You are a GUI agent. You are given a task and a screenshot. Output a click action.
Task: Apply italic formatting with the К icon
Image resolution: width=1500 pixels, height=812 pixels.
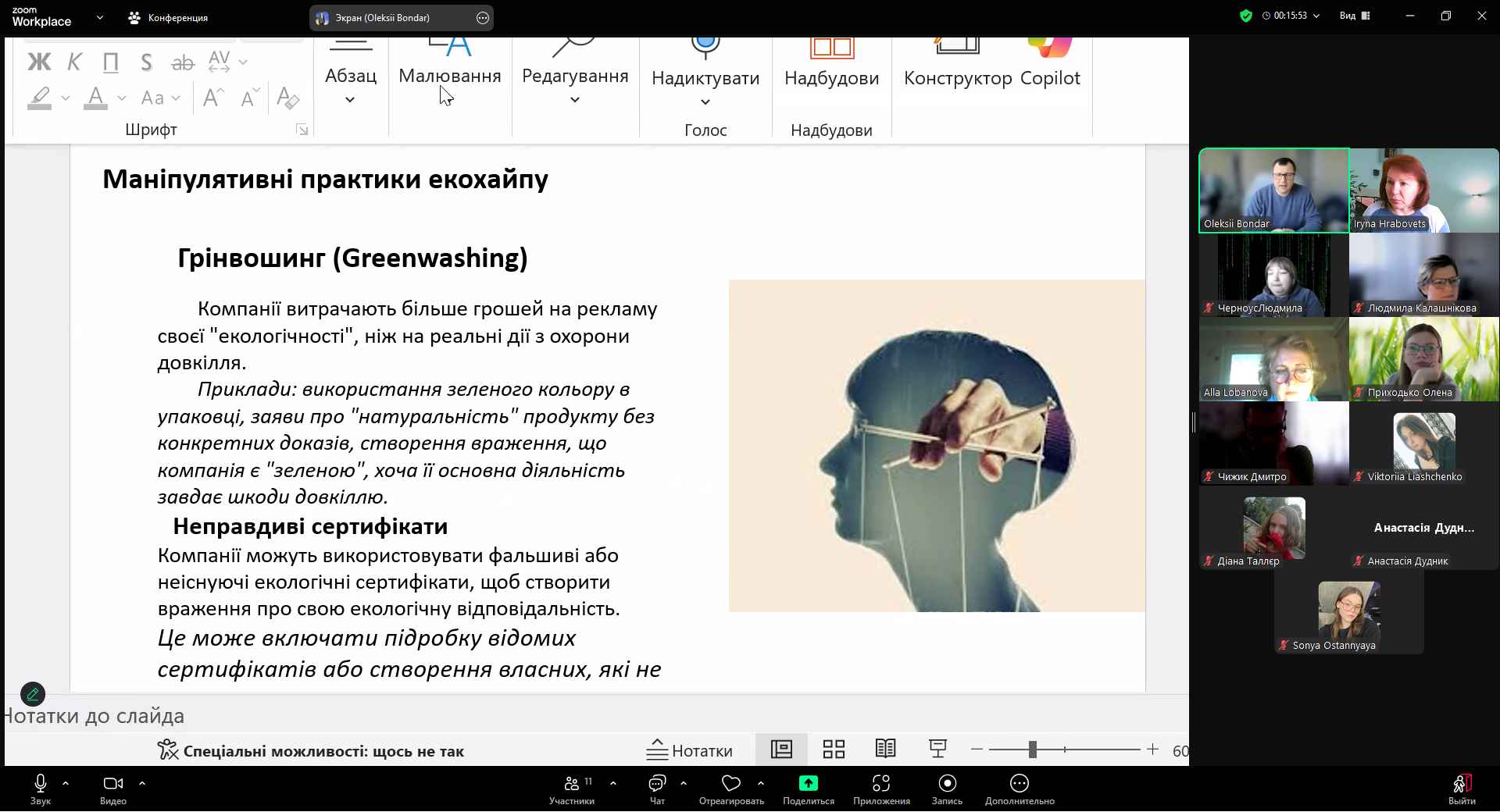pyautogui.click(x=74, y=62)
